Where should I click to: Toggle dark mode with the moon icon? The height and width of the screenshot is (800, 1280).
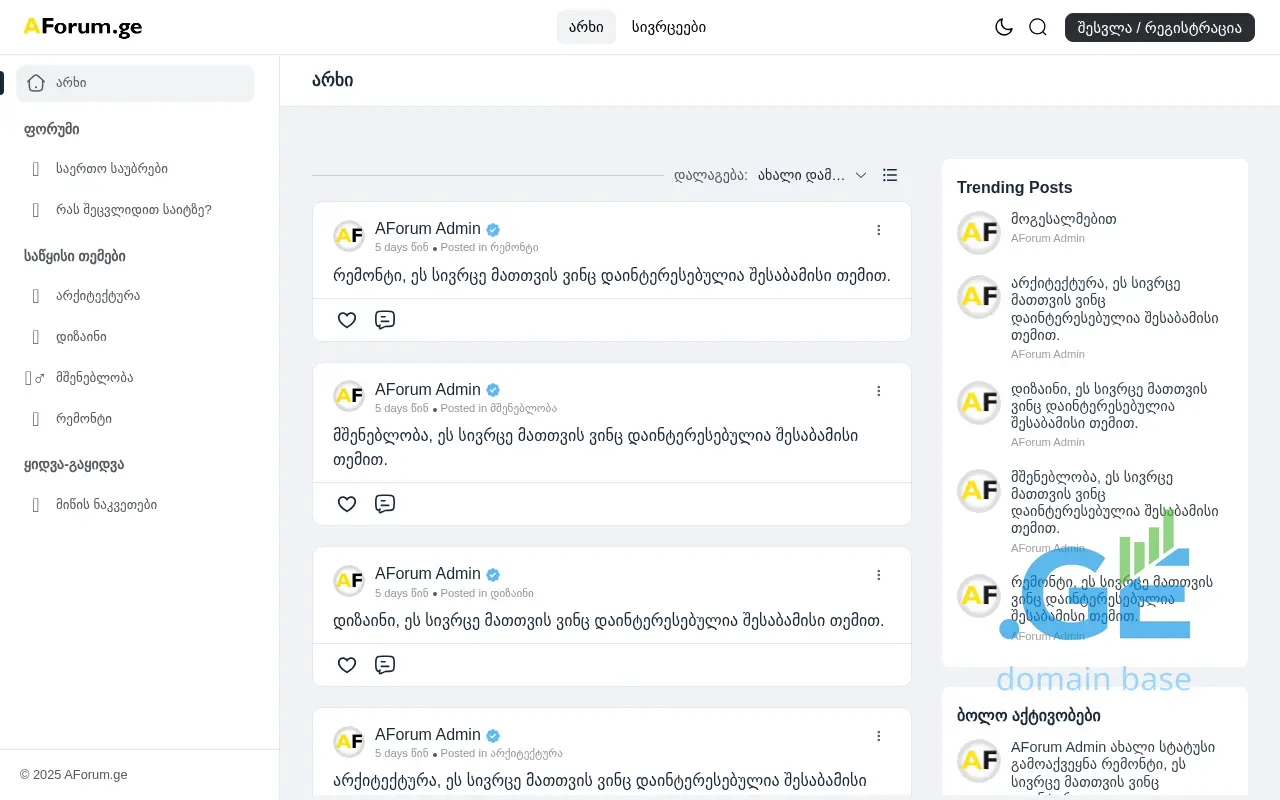[x=1004, y=27]
